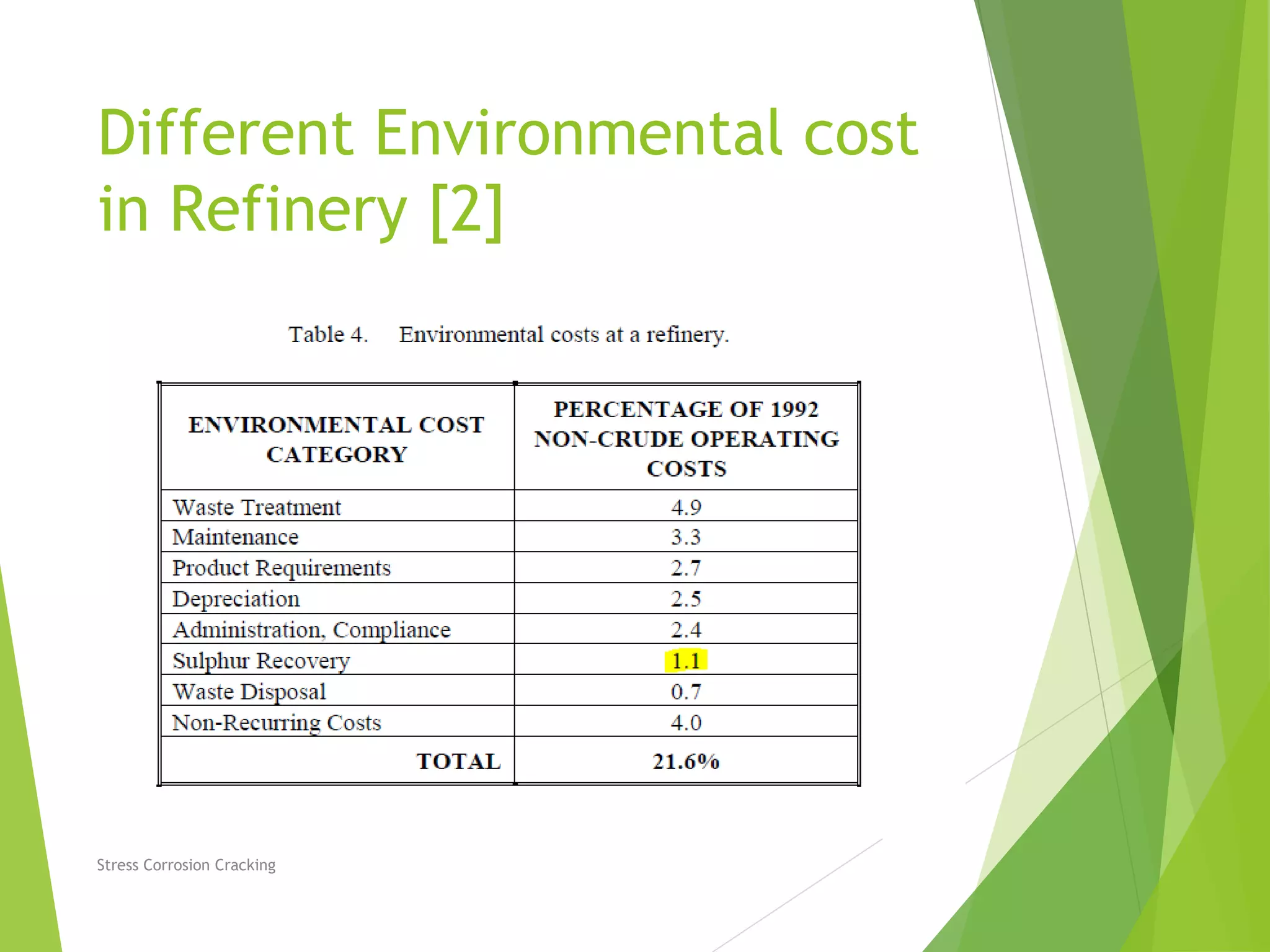Select the Waste Treatment row label

257,508
